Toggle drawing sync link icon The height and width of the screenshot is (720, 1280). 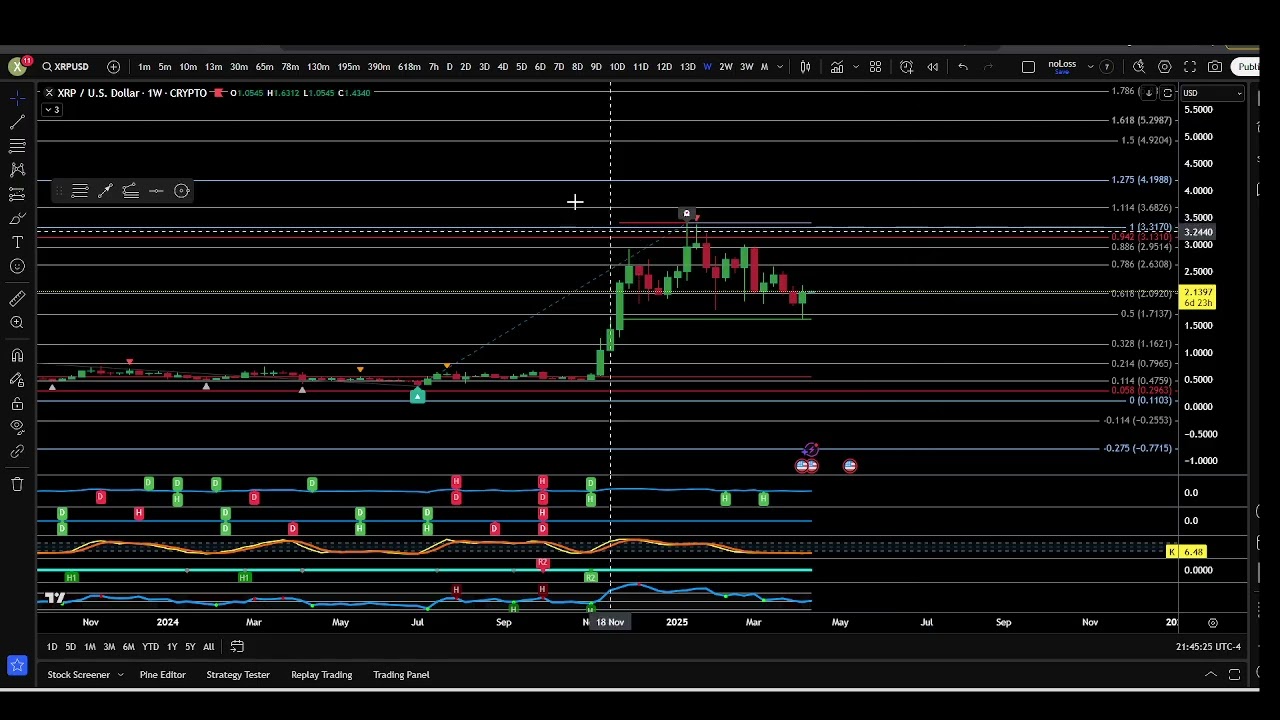coord(17,452)
